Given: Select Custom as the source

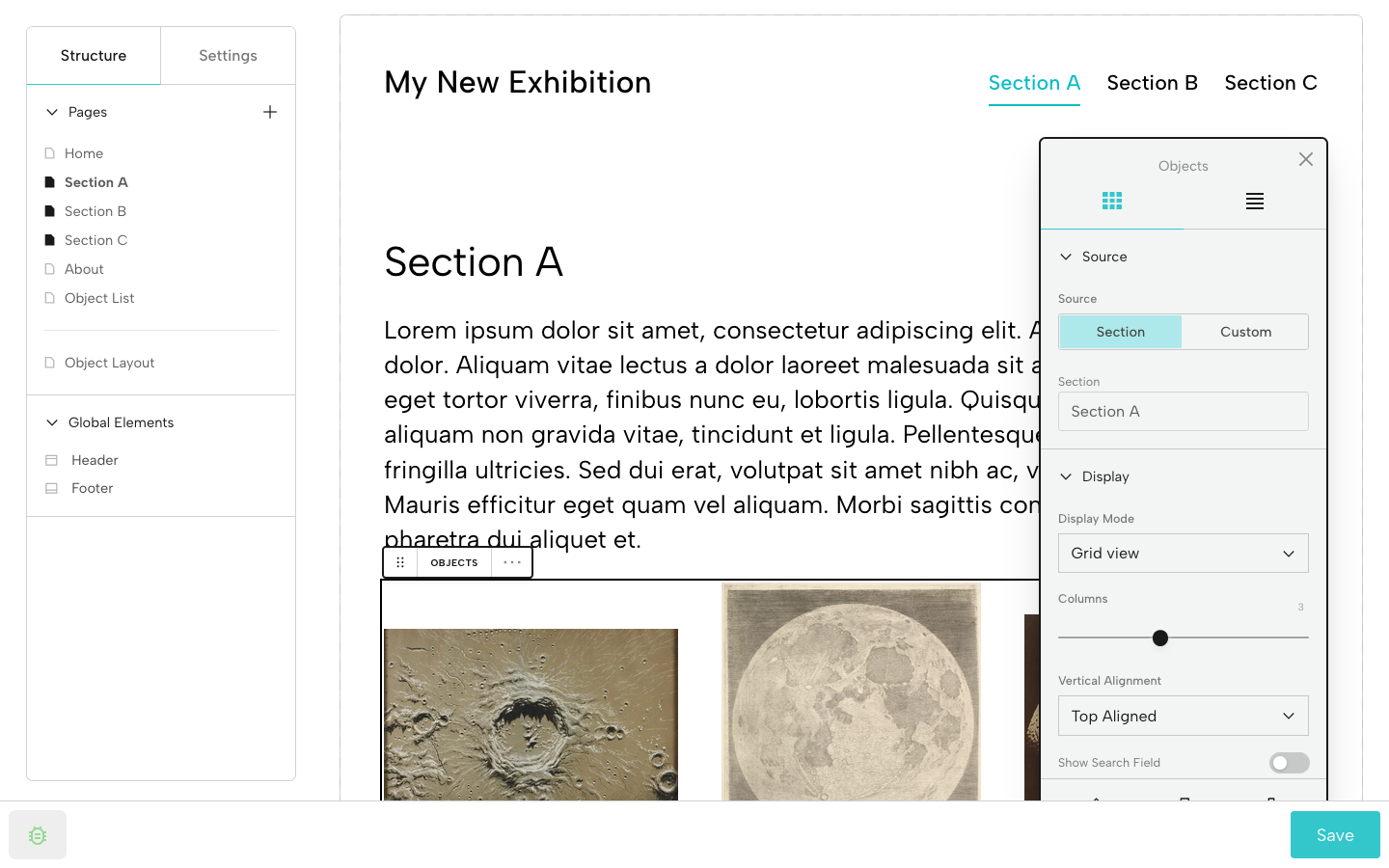Looking at the screenshot, I should point(1245,332).
